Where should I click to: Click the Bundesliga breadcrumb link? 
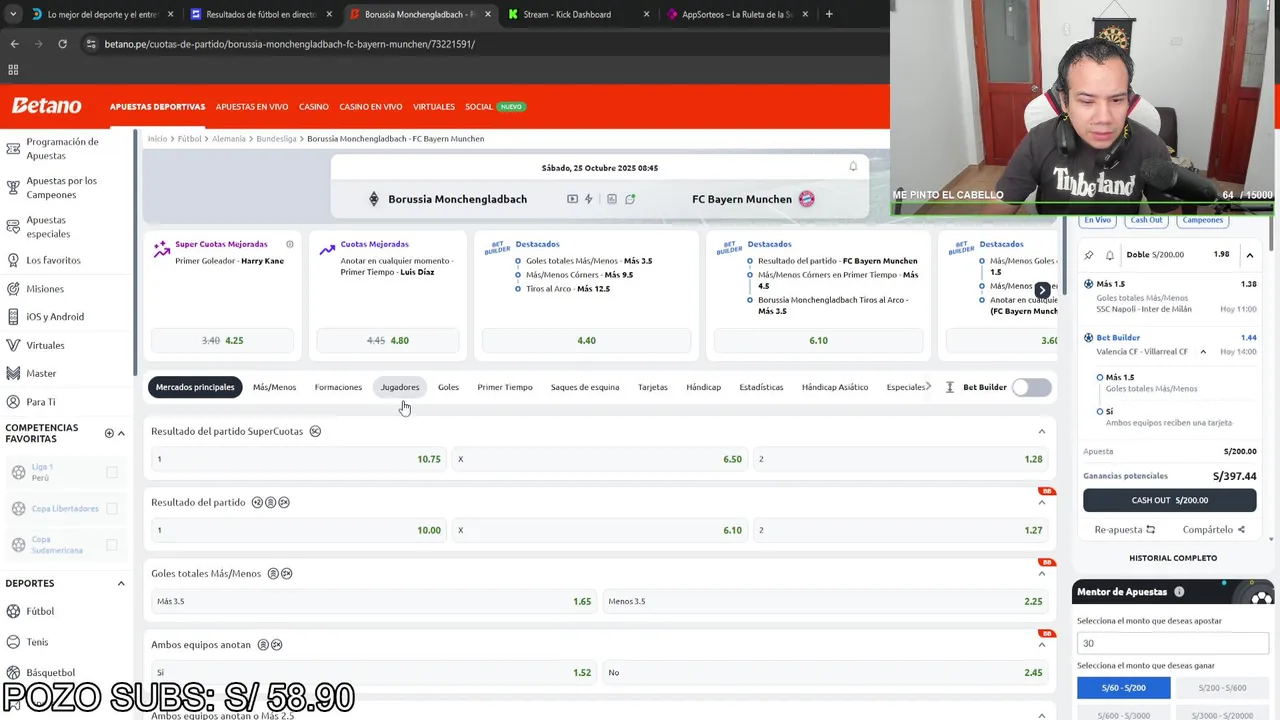pos(276,139)
